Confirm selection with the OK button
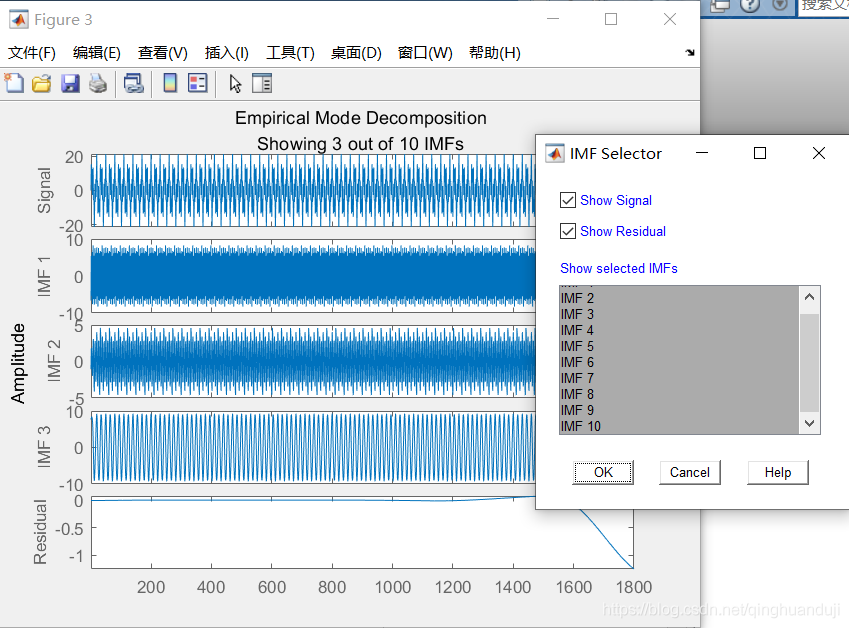Viewport: 849px width, 628px height. [603, 472]
